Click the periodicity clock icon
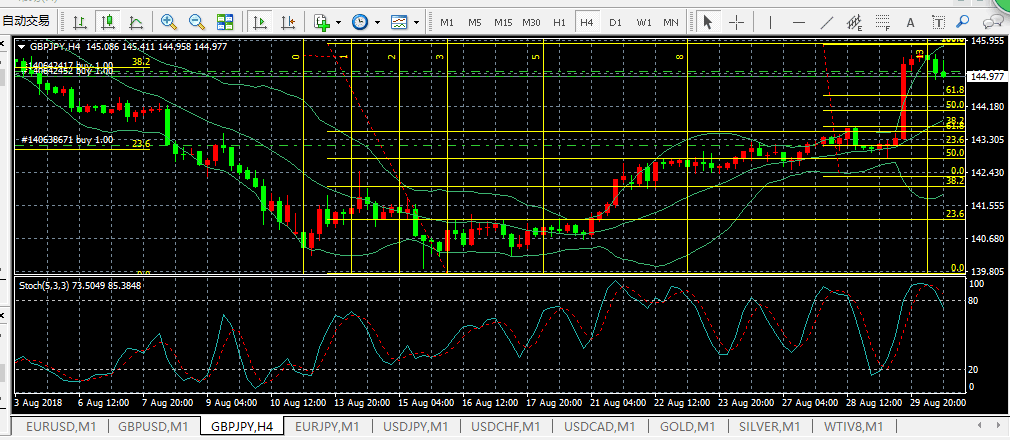Screen dimensions: 1010x440 (359, 22)
